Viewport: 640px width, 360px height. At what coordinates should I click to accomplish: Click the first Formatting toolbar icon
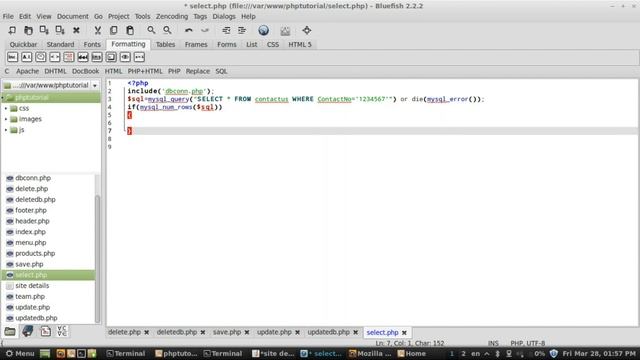click(x=12, y=57)
